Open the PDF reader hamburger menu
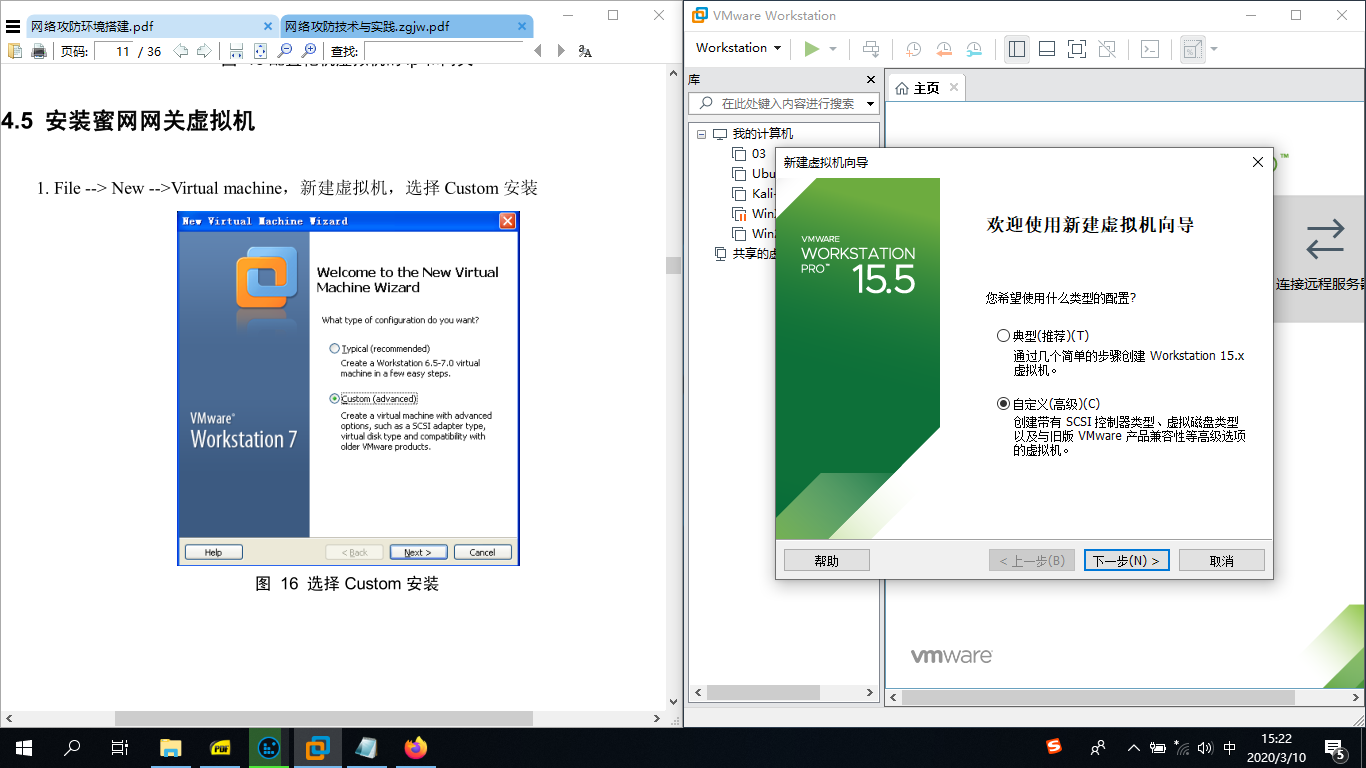1366x768 pixels. click(13, 26)
